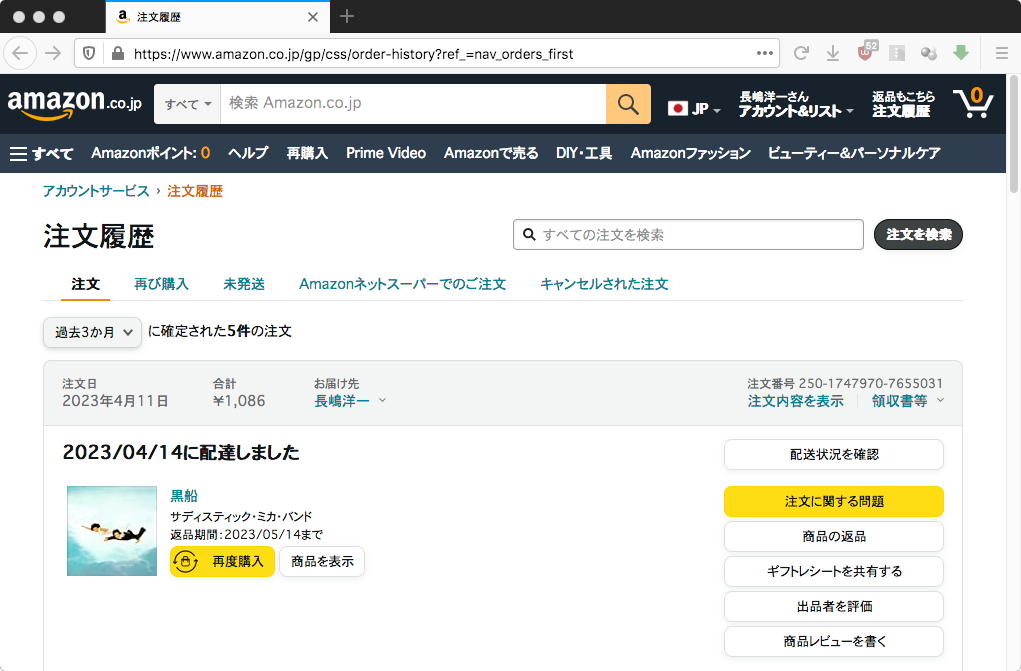Switch to the 未発送 tab
This screenshot has width=1021, height=671.
tap(244, 284)
